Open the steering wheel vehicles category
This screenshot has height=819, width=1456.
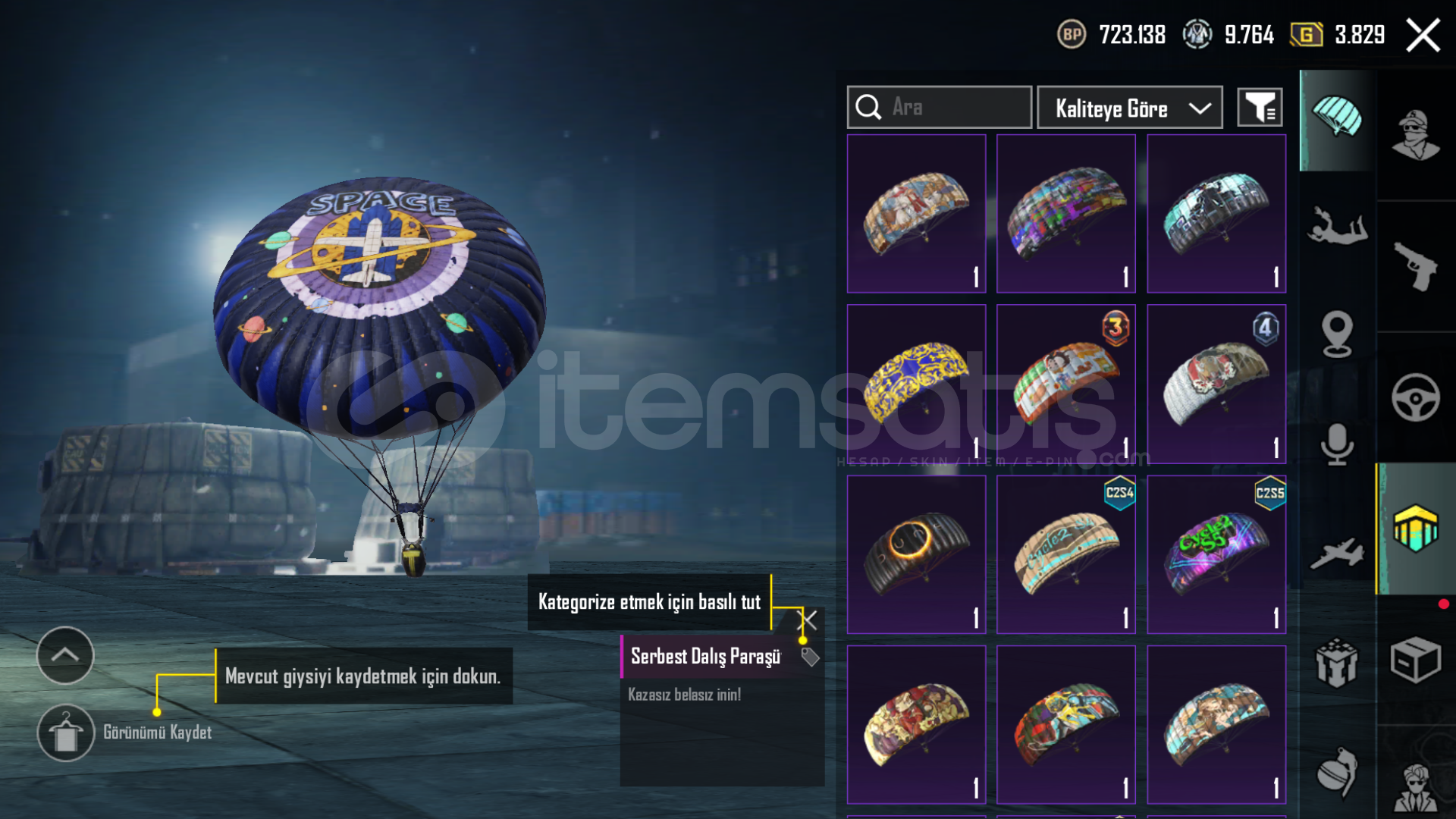(x=1416, y=397)
